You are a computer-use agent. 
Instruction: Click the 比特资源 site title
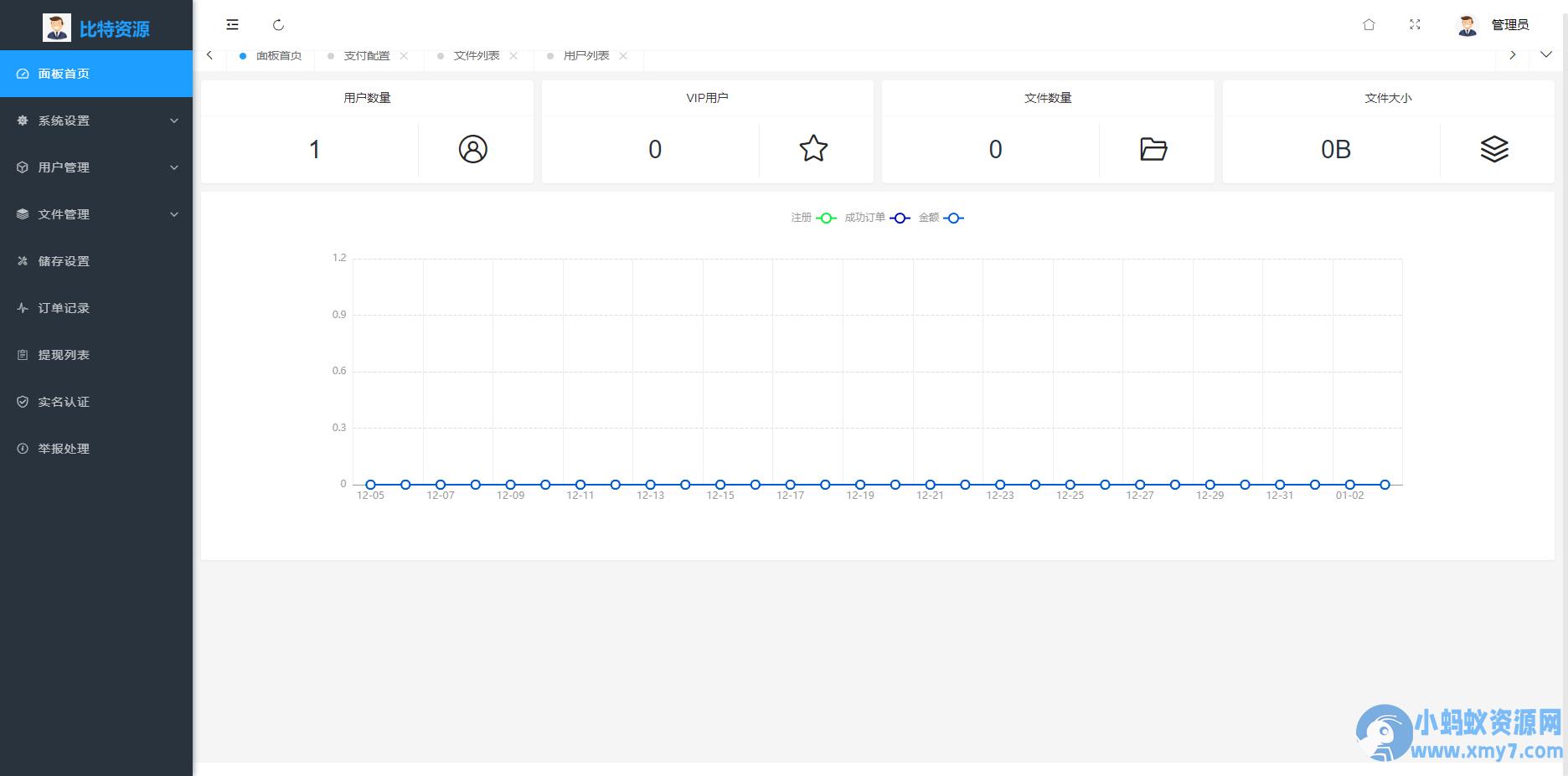click(115, 29)
